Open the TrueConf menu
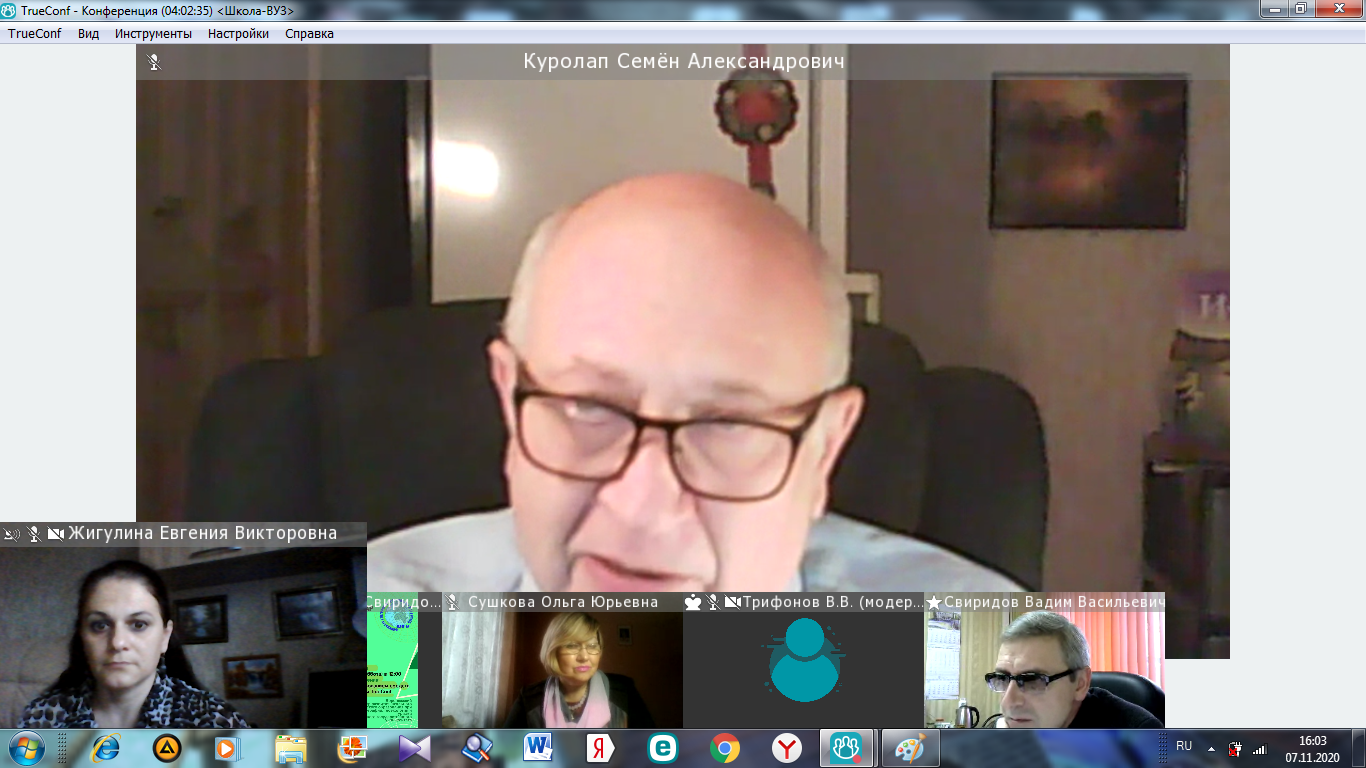The image size is (1366, 768). point(35,33)
